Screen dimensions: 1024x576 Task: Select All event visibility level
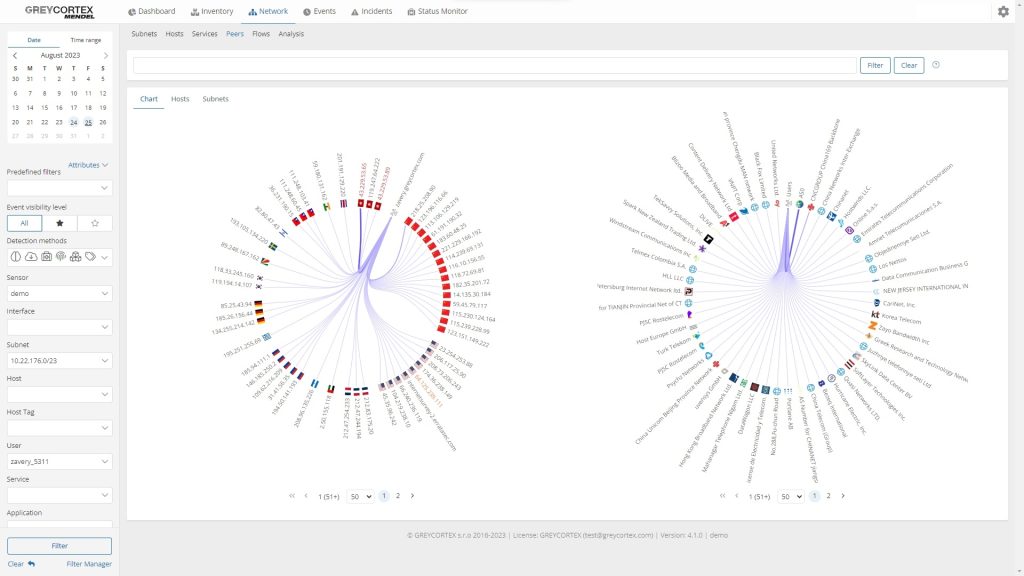click(24, 223)
